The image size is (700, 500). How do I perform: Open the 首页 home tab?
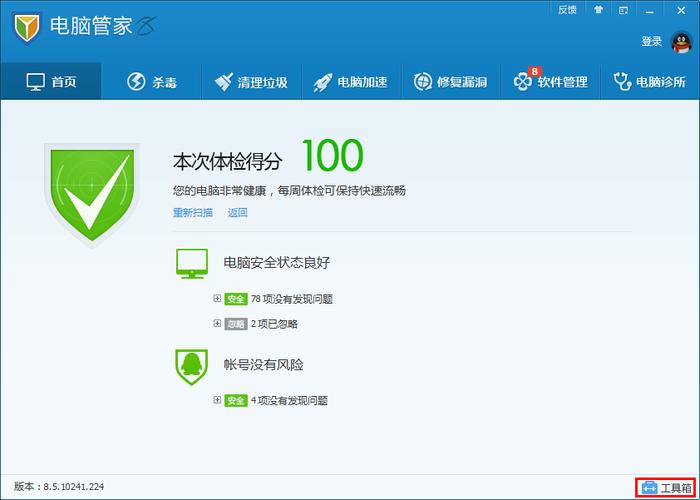coord(51,82)
